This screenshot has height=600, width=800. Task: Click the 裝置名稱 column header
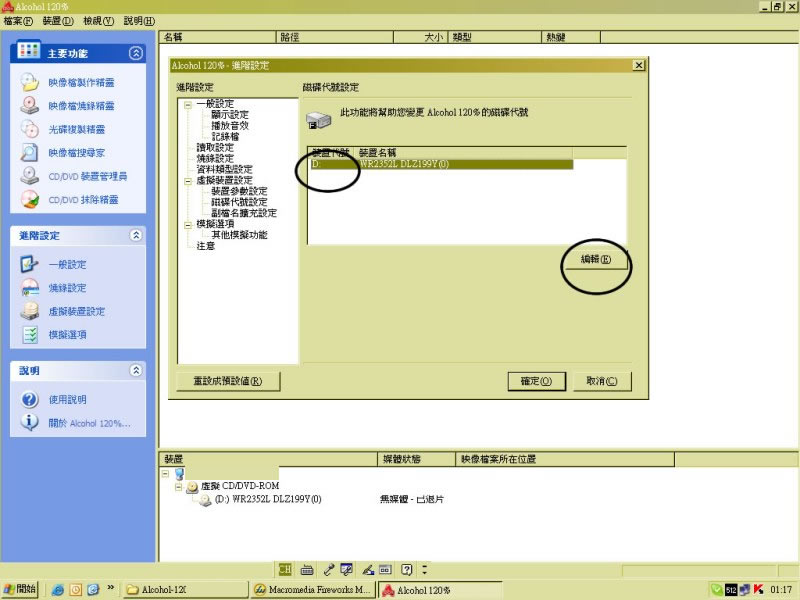(463, 153)
